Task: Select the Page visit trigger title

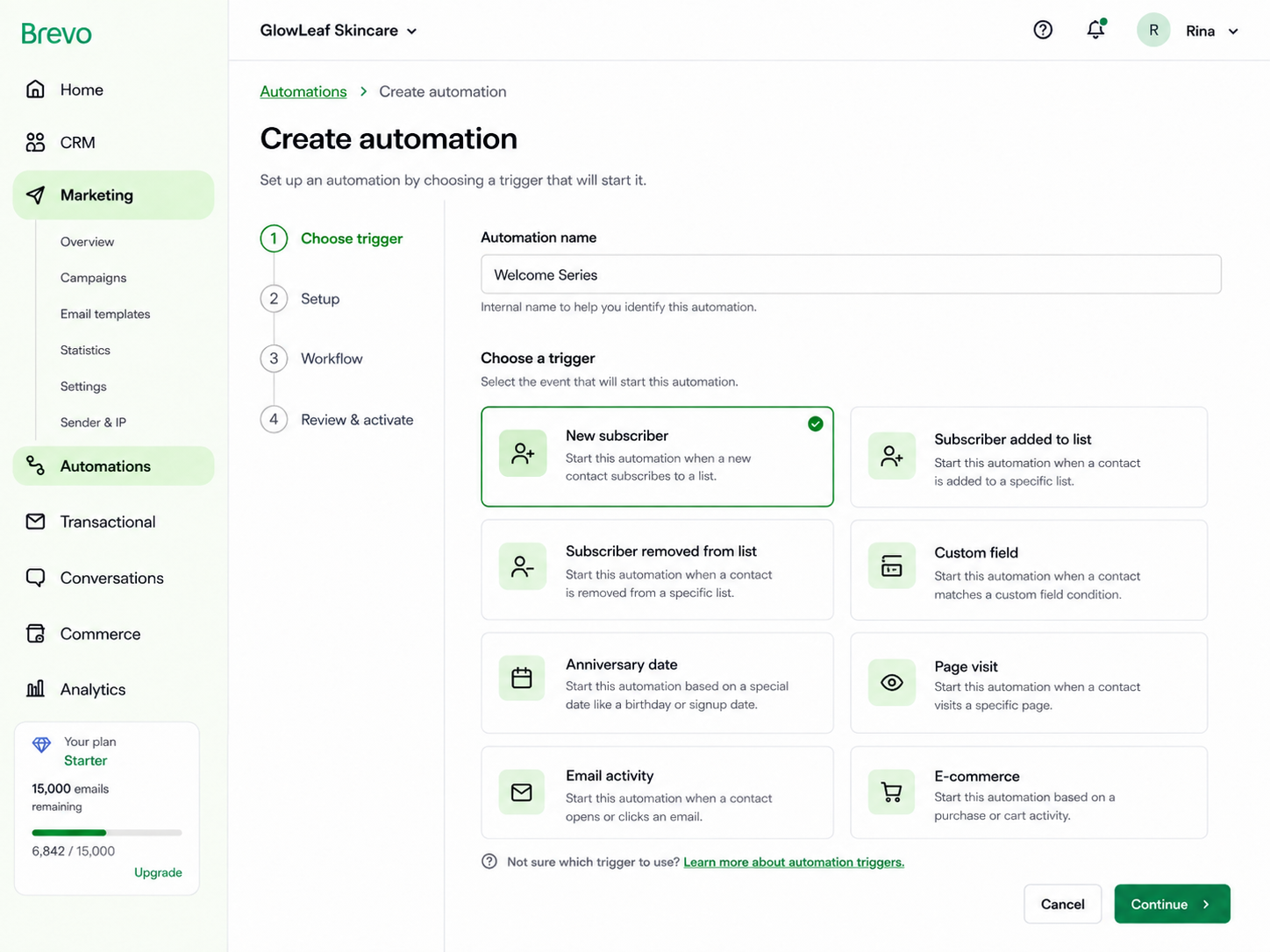Action: [x=966, y=667]
